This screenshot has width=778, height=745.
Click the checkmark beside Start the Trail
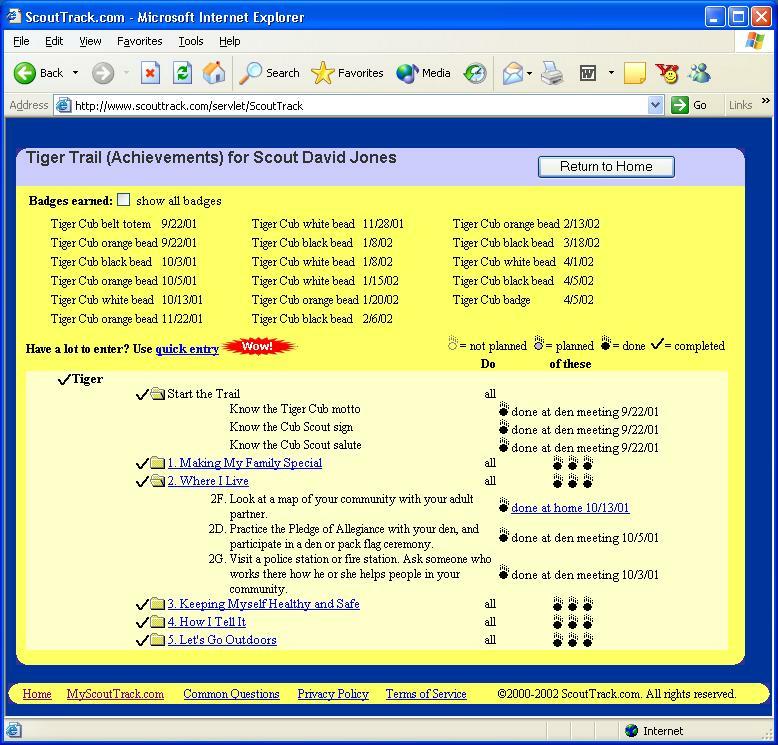coord(142,395)
